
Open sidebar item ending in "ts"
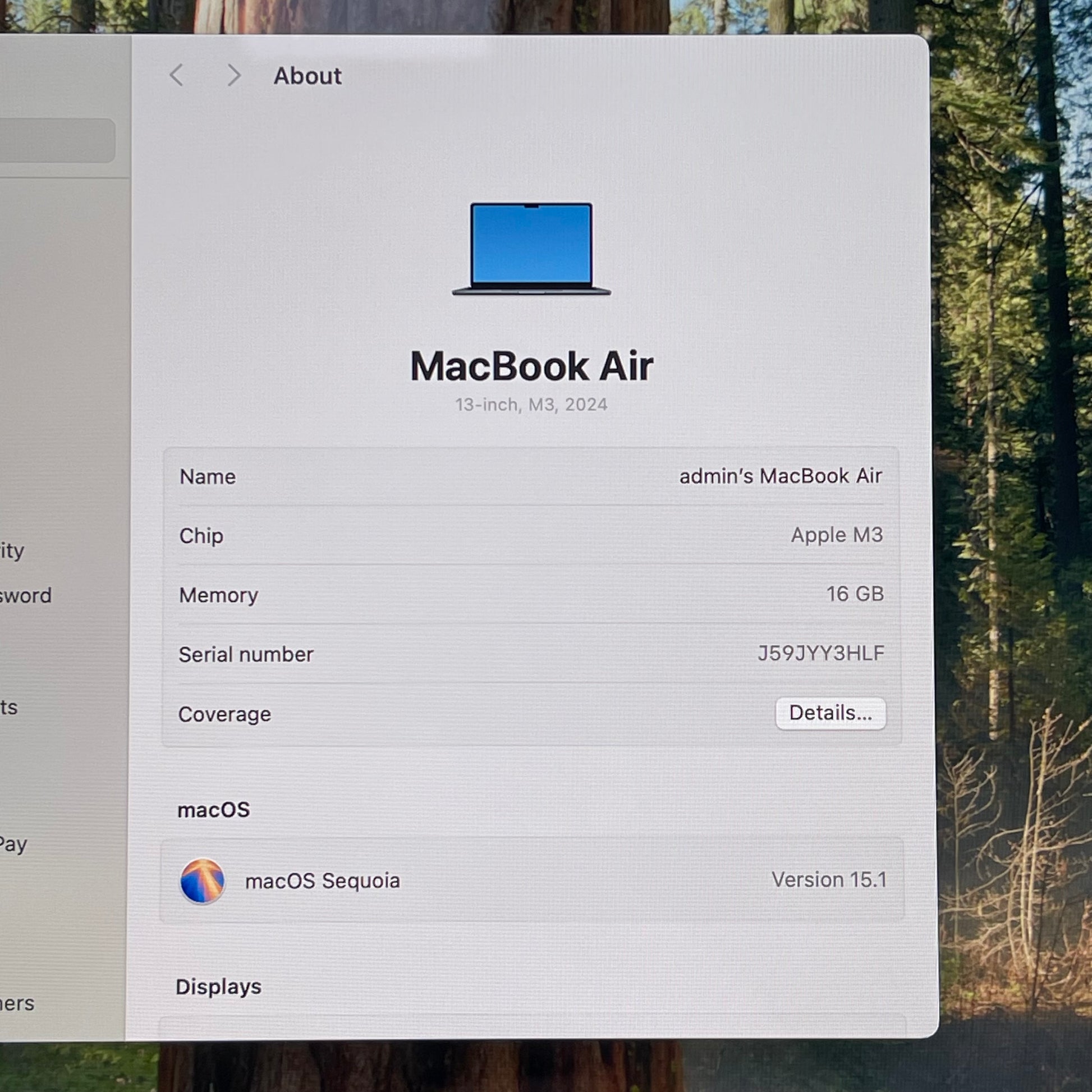(x=9, y=707)
